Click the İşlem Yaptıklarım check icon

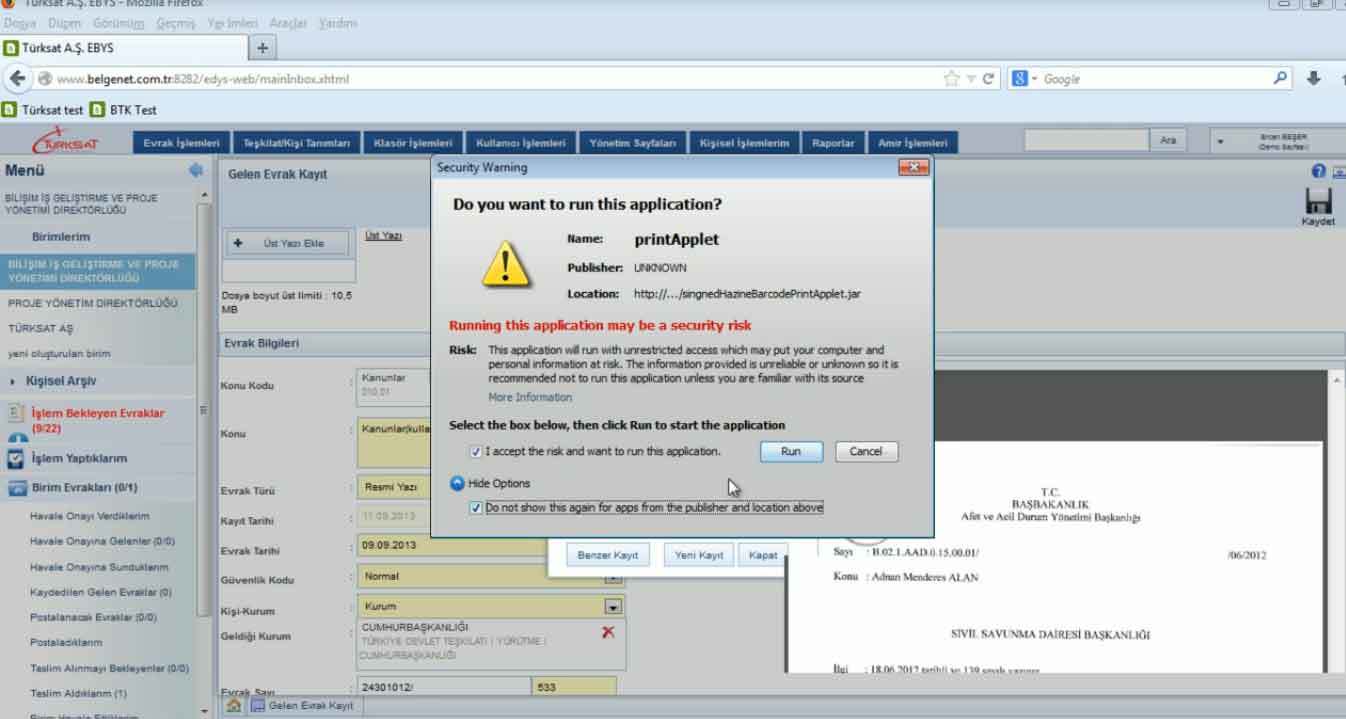[15, 459]
